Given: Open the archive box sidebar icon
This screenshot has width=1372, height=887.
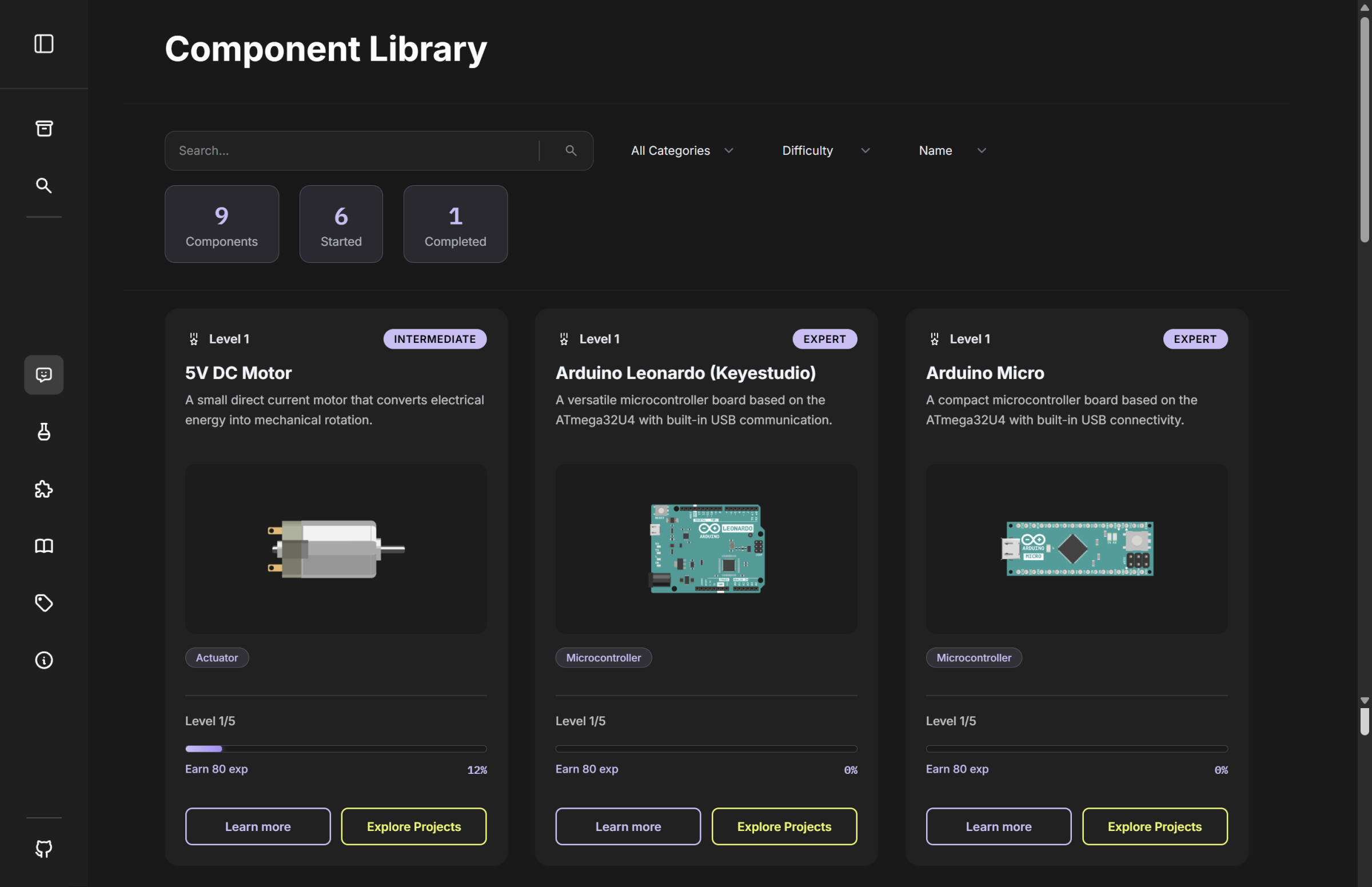Looking at the screenshot, I should point(44,128).
